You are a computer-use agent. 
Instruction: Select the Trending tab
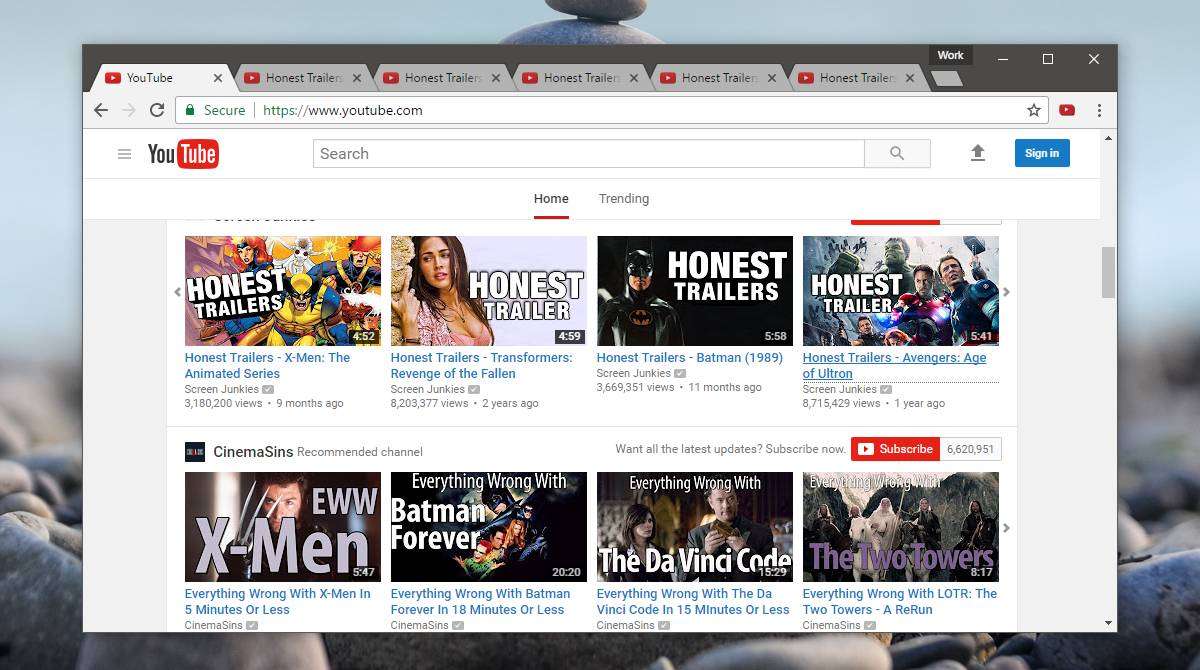[x=624, y=198]
